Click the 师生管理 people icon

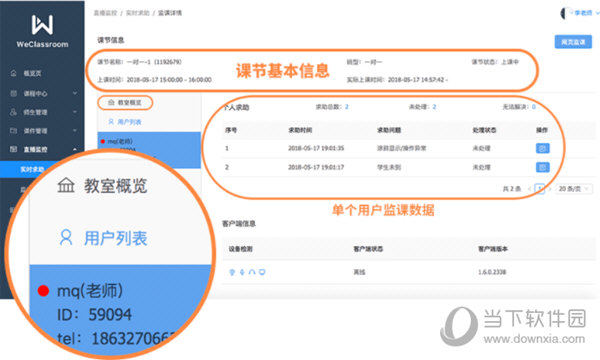13,112
